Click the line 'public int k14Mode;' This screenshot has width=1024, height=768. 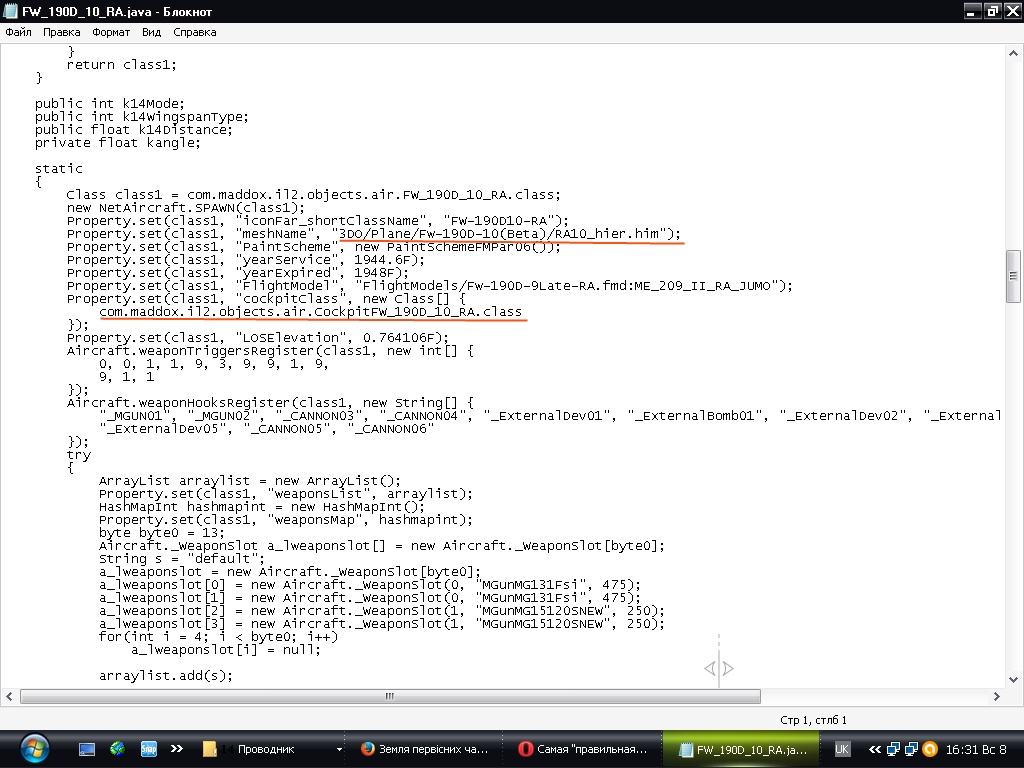point(110,103)
